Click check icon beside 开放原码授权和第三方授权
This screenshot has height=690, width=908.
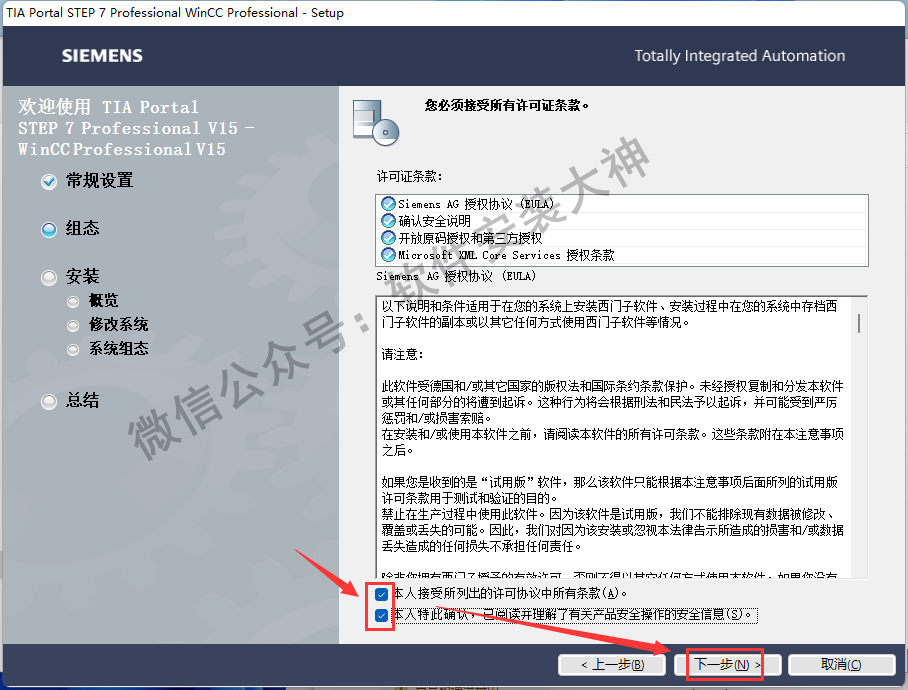pos(388,238)
